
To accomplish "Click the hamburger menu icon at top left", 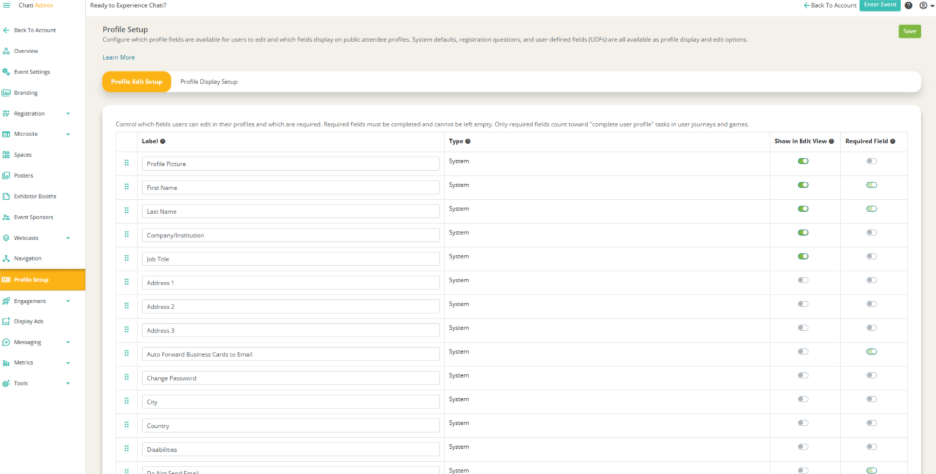I will (7, 6).
